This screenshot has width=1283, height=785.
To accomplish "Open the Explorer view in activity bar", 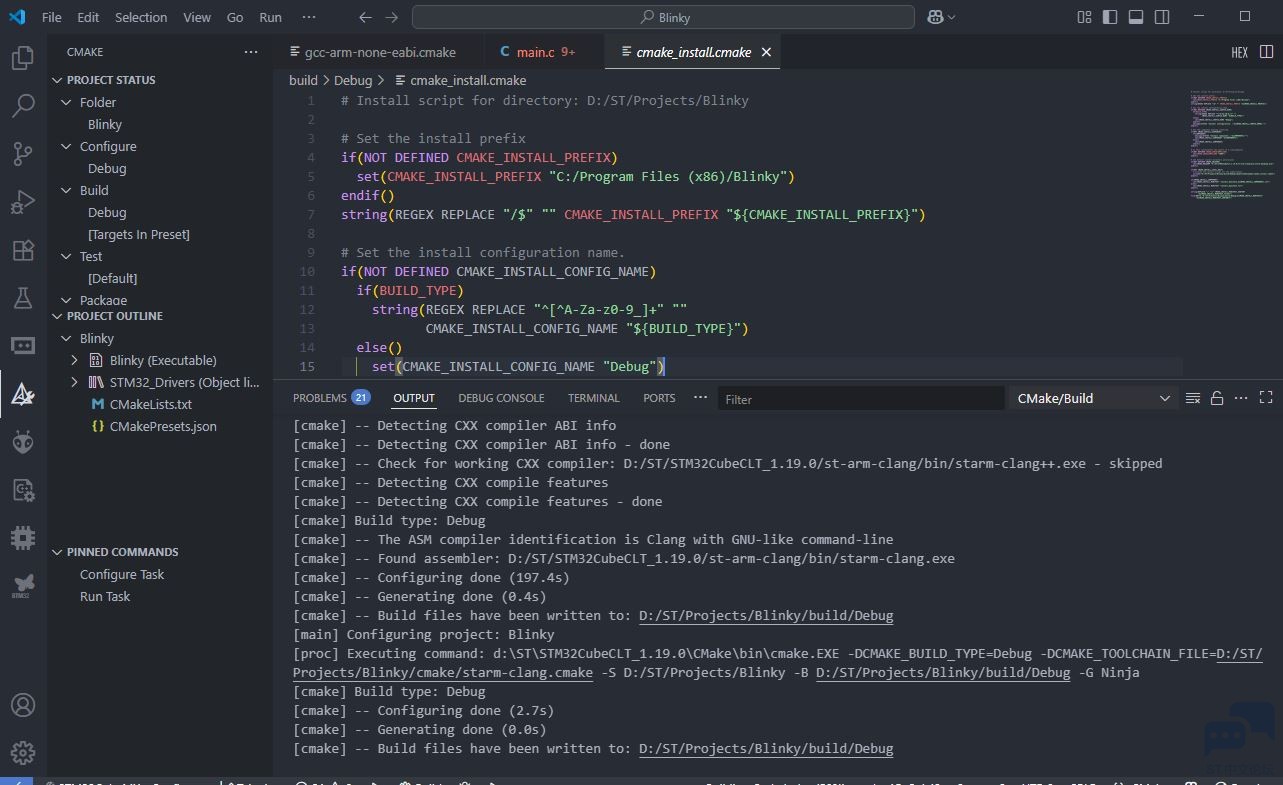I will point(23,58).
